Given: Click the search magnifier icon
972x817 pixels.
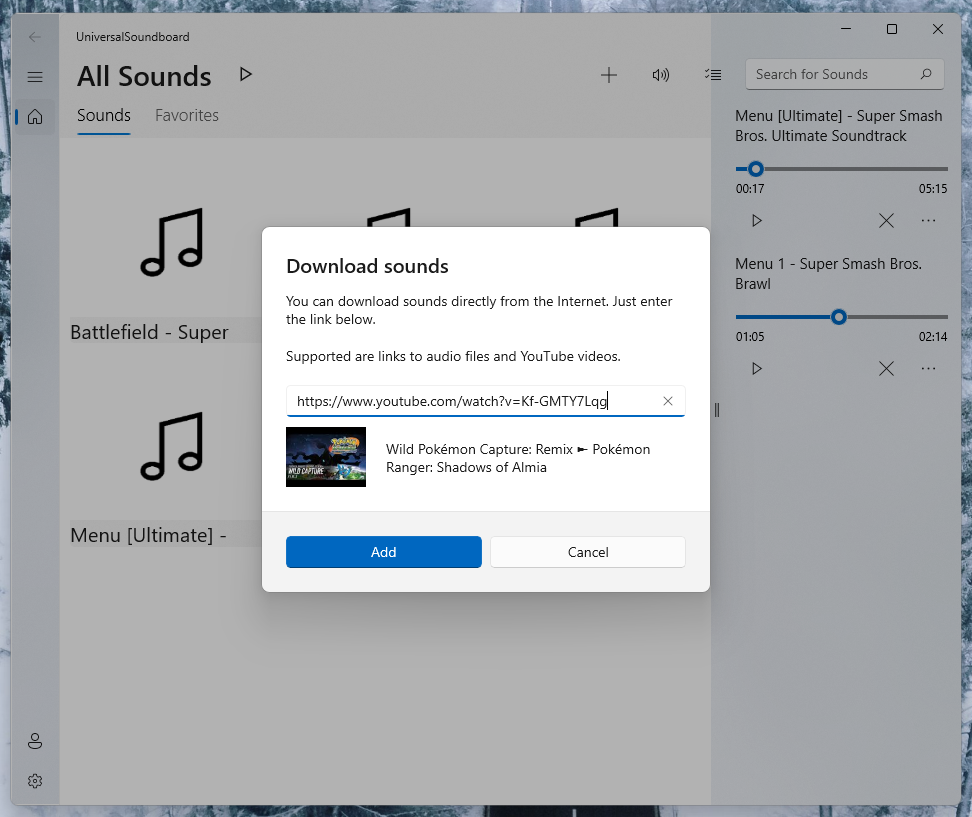Looking at the screenshot, I should pyautogui.click(x=926, y=74).
